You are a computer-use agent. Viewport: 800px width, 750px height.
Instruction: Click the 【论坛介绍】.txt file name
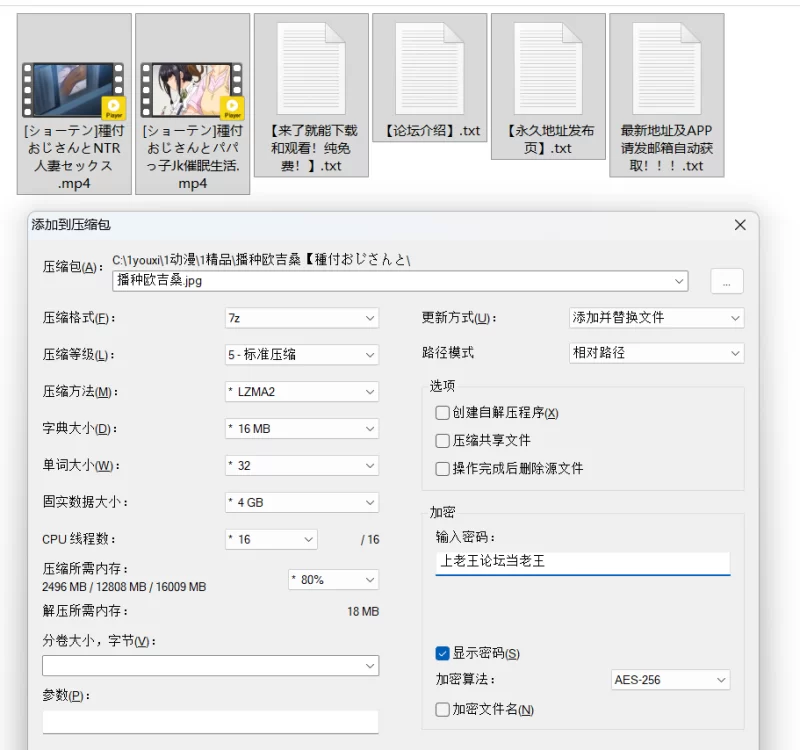[431, 131]
